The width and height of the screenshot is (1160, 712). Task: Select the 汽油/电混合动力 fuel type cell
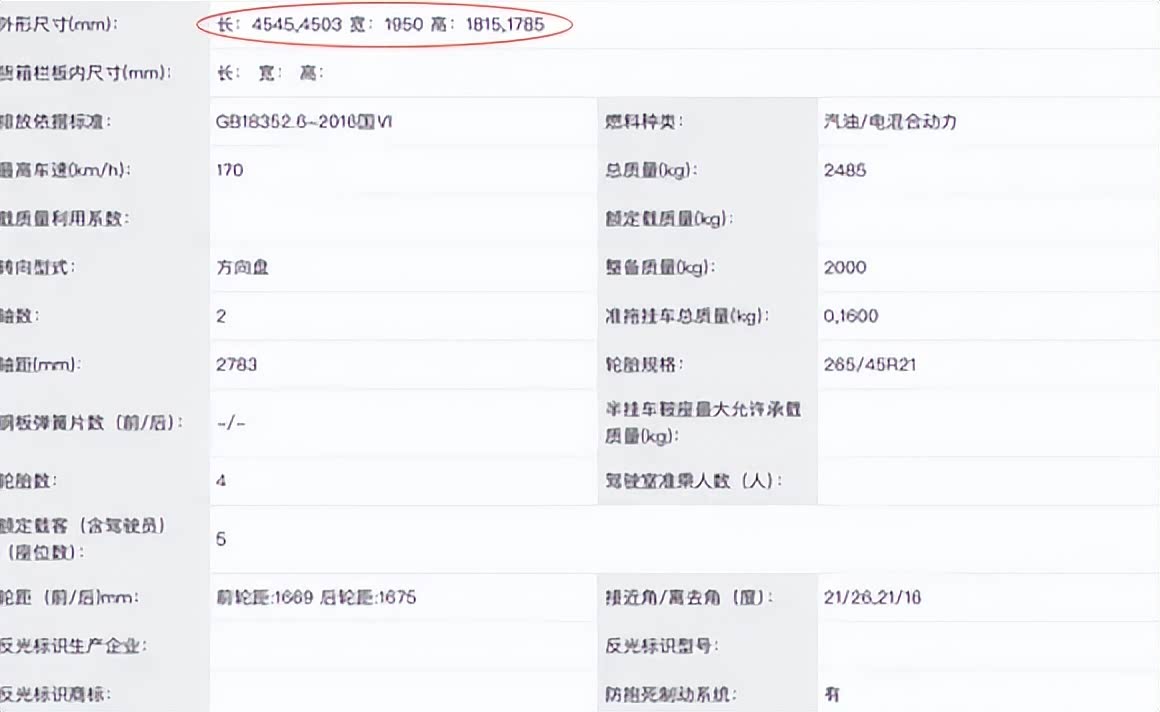coord(890,122)
